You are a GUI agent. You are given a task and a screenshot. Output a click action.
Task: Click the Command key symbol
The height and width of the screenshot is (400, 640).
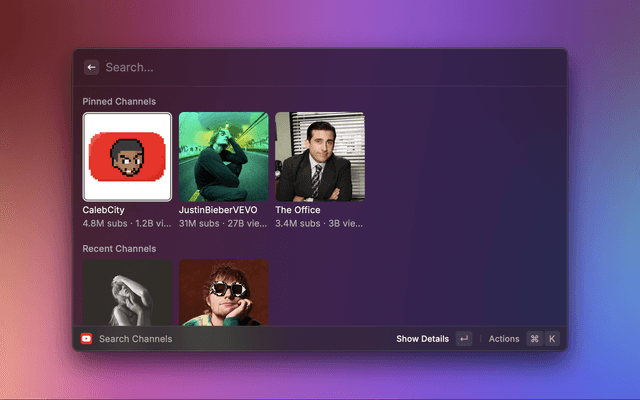coord(534,339)
